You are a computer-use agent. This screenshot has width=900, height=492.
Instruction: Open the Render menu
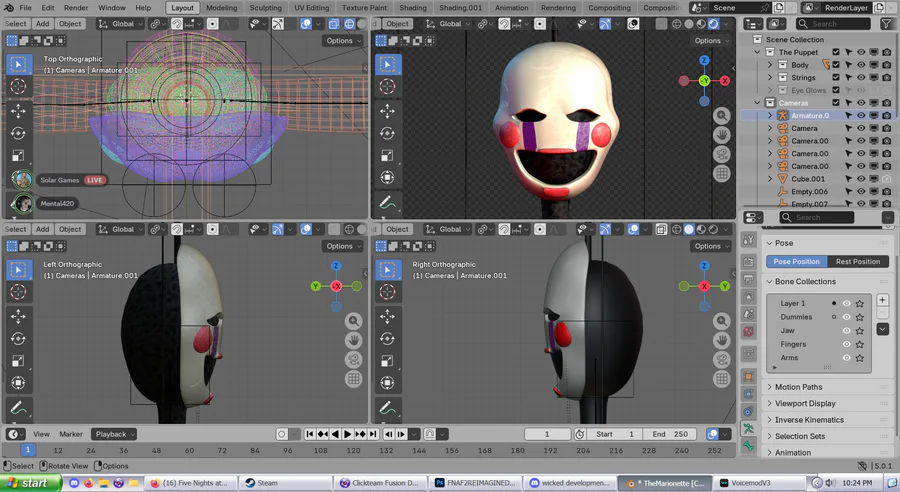pyautogui.click(x=76, y=8)
